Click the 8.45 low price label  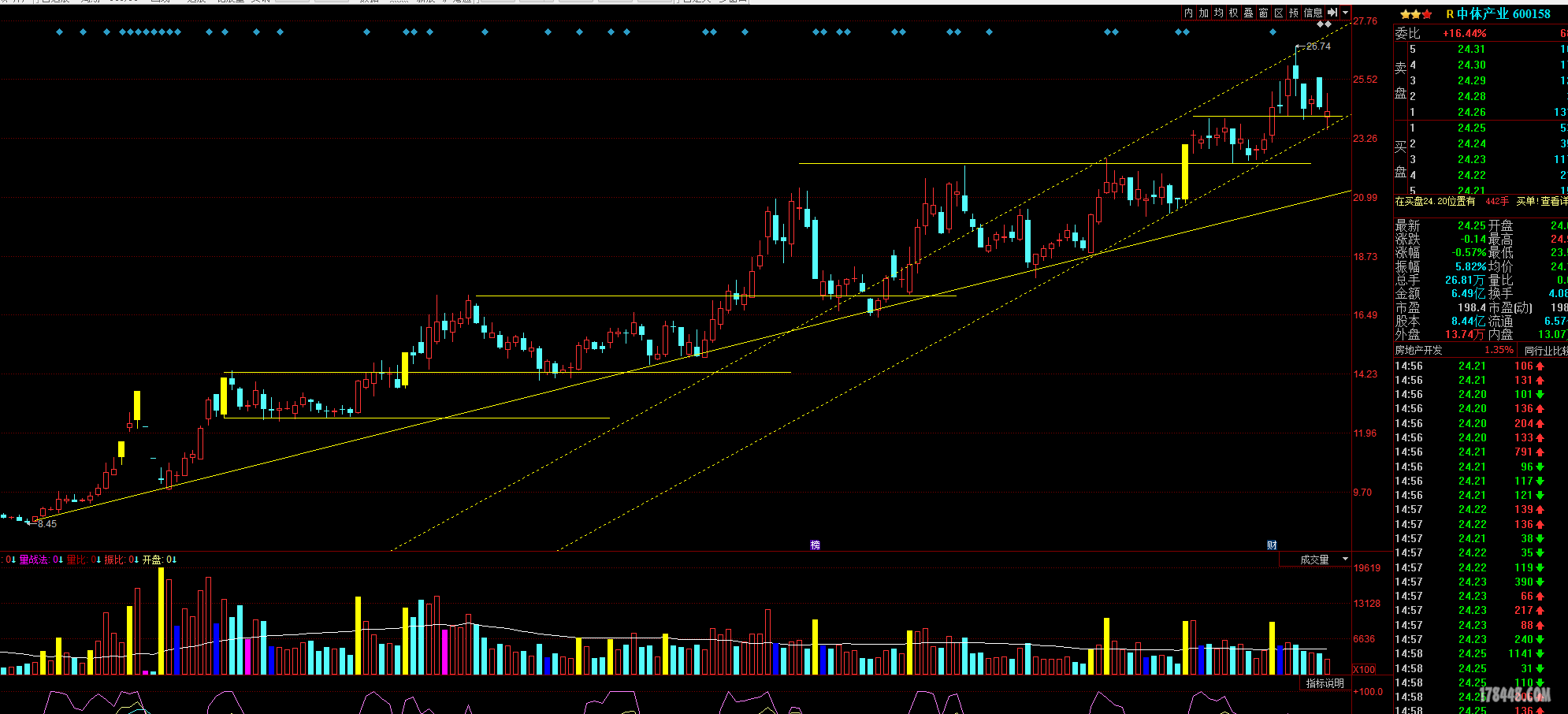pyautogui.click(x=47, y=524)
